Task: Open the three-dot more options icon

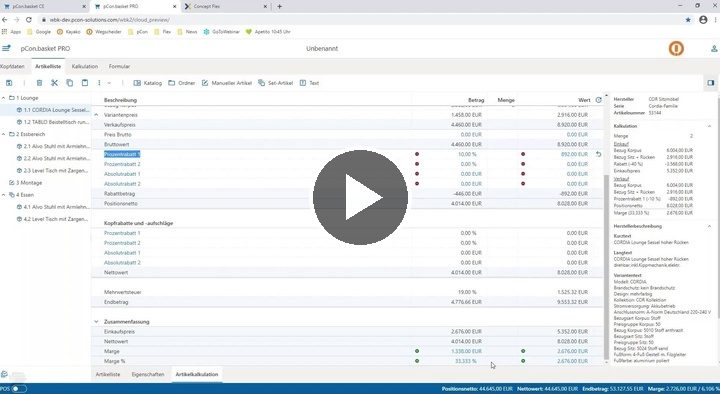Action: point(99,83)
